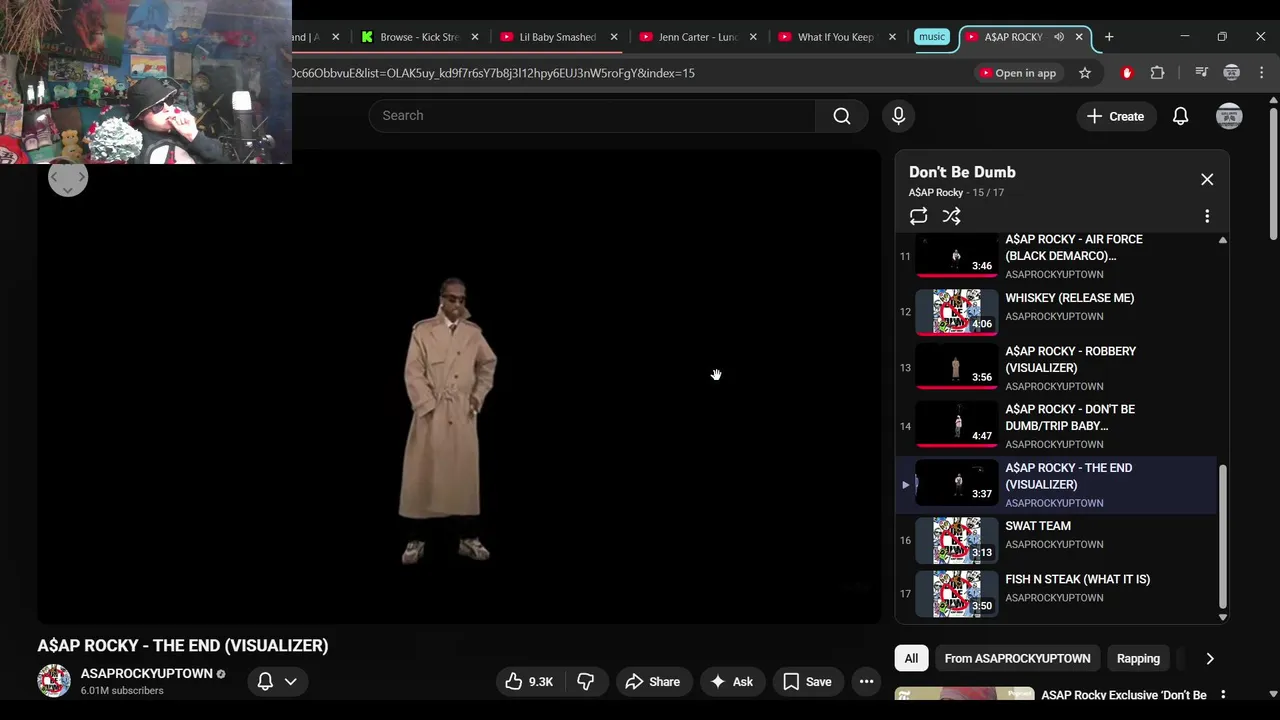Open the red hand ad-blocker extension
This screenshot has height=720, width=1280.
[1127, 73]
